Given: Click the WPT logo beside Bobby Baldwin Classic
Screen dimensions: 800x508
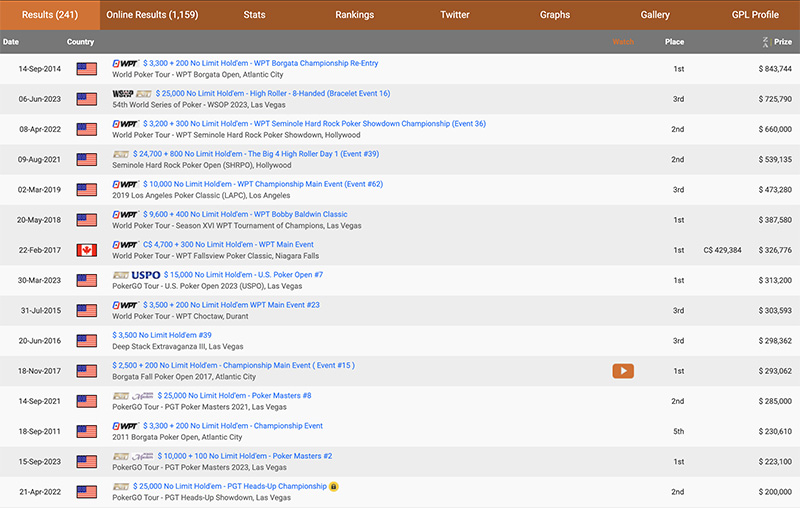Looking at the screenshot, I should [126, 214].
